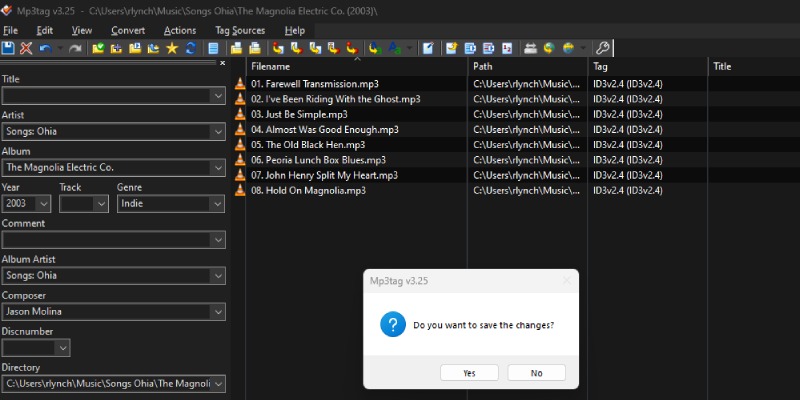Image resolution: width=800 pixels, height=400 pixels.
Task: Open the Convert menu
Action: coord(128,31)
